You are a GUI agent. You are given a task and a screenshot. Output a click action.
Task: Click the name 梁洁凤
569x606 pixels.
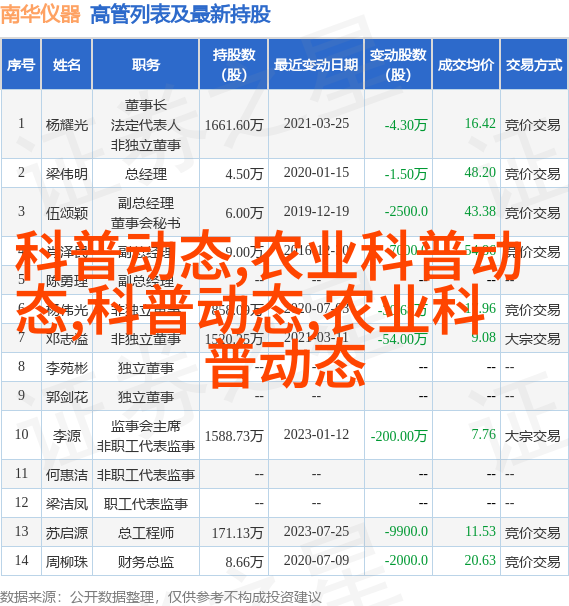click(x=67, y=504)
